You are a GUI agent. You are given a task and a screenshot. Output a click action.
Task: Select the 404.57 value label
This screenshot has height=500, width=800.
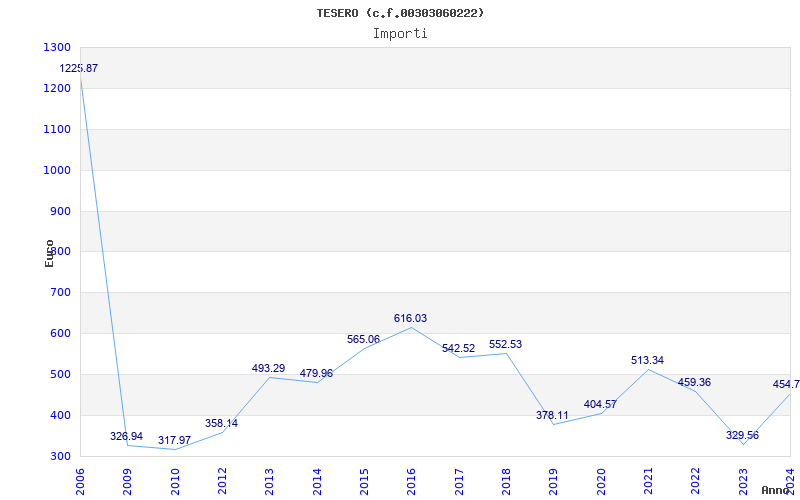point(600,405)
